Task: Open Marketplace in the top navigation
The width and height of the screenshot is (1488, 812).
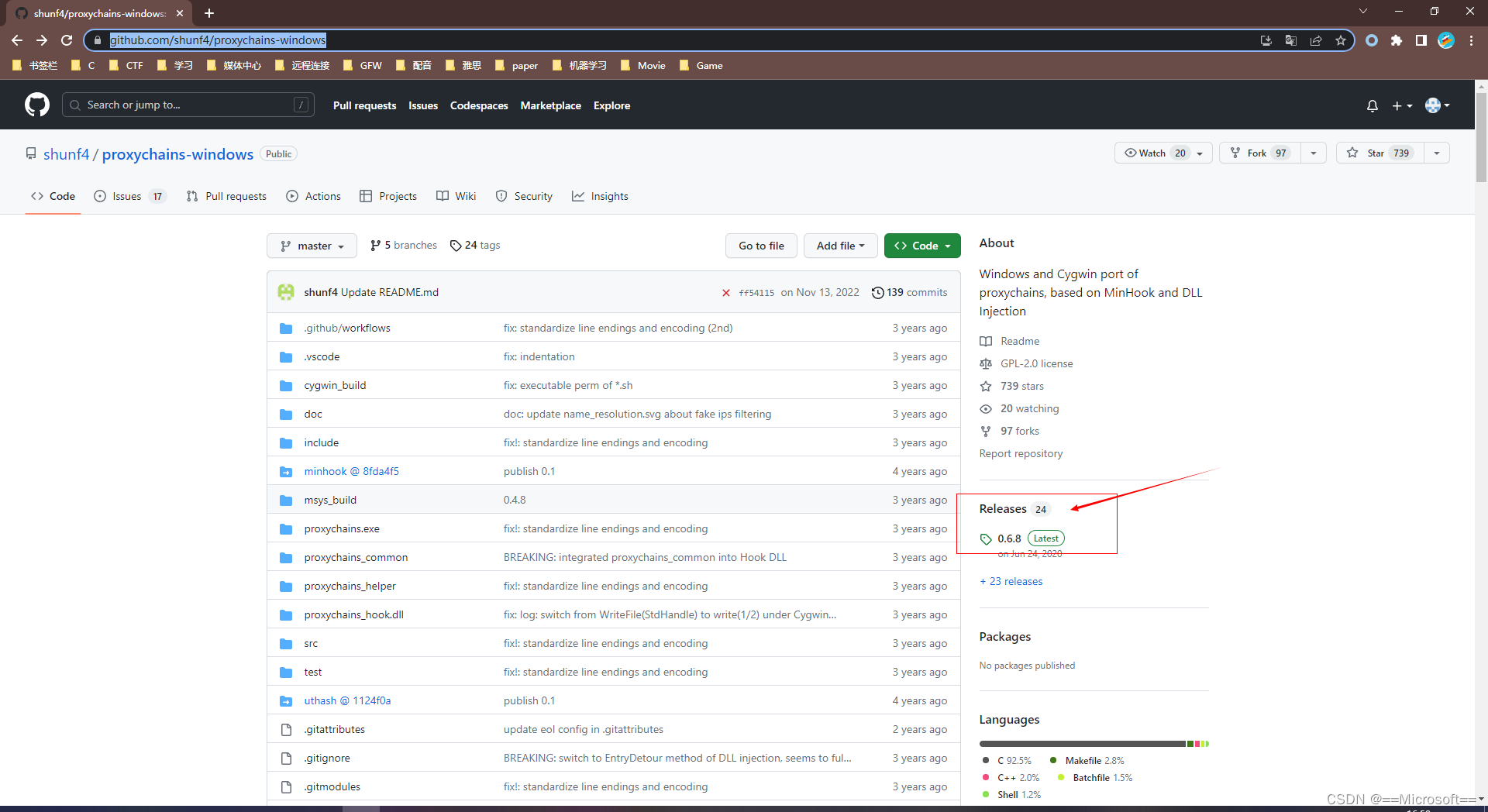Action: coord(550,105)
